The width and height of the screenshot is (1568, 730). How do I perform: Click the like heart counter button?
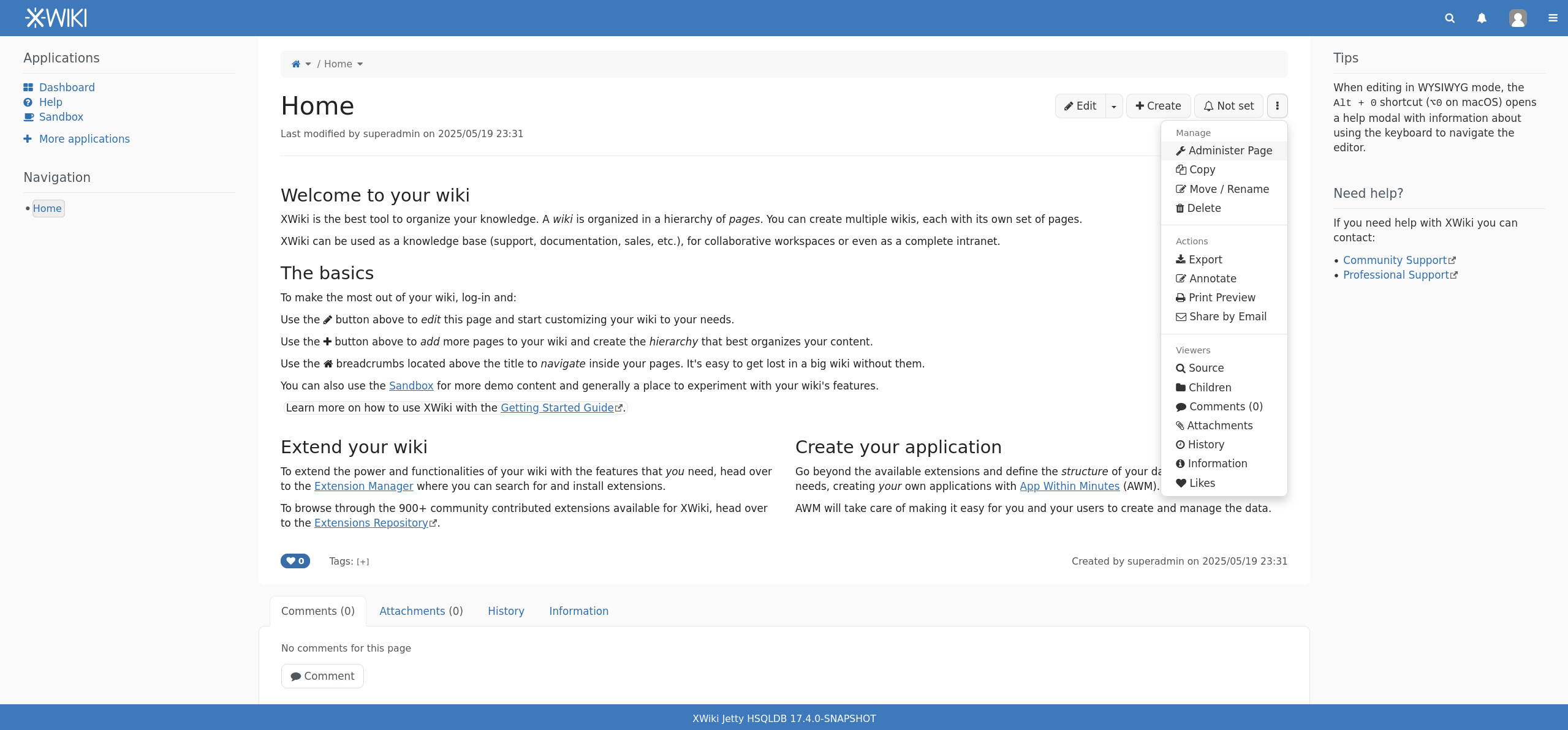coord(295,561)
